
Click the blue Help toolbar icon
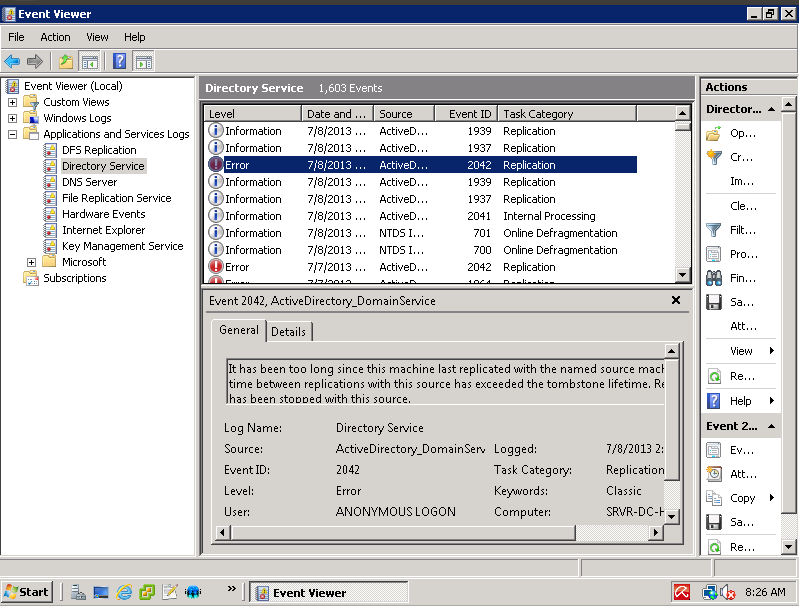pos(120,62)
